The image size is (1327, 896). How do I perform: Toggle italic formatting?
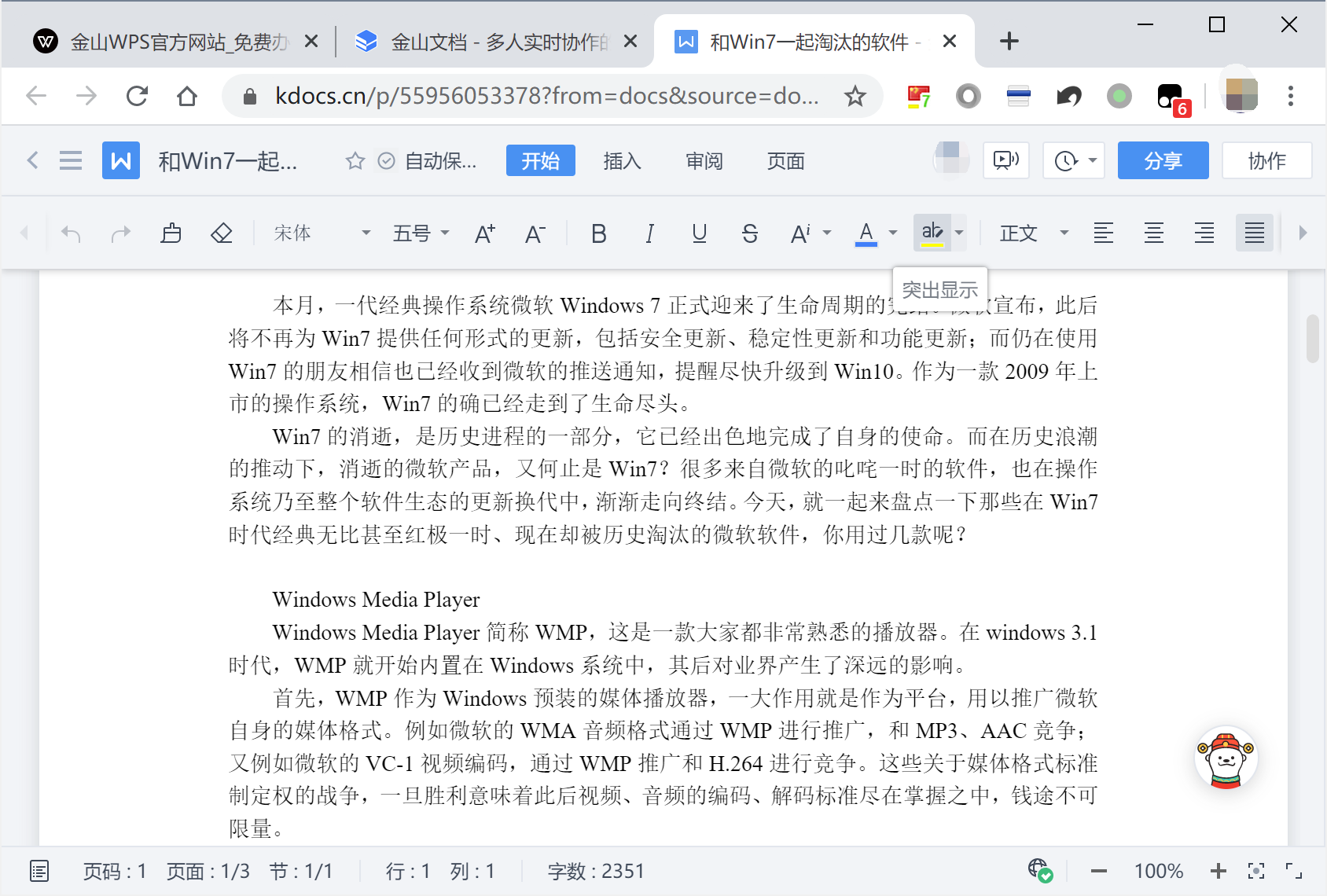pos(649,233)
